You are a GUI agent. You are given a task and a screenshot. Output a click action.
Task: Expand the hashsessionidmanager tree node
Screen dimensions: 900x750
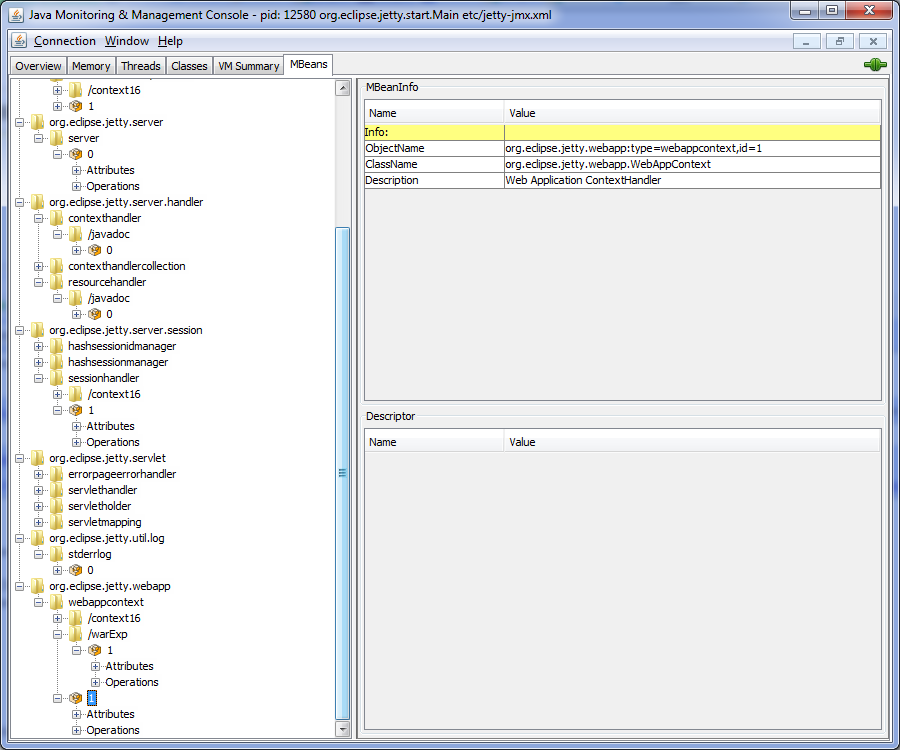click(x=39, y=346)
